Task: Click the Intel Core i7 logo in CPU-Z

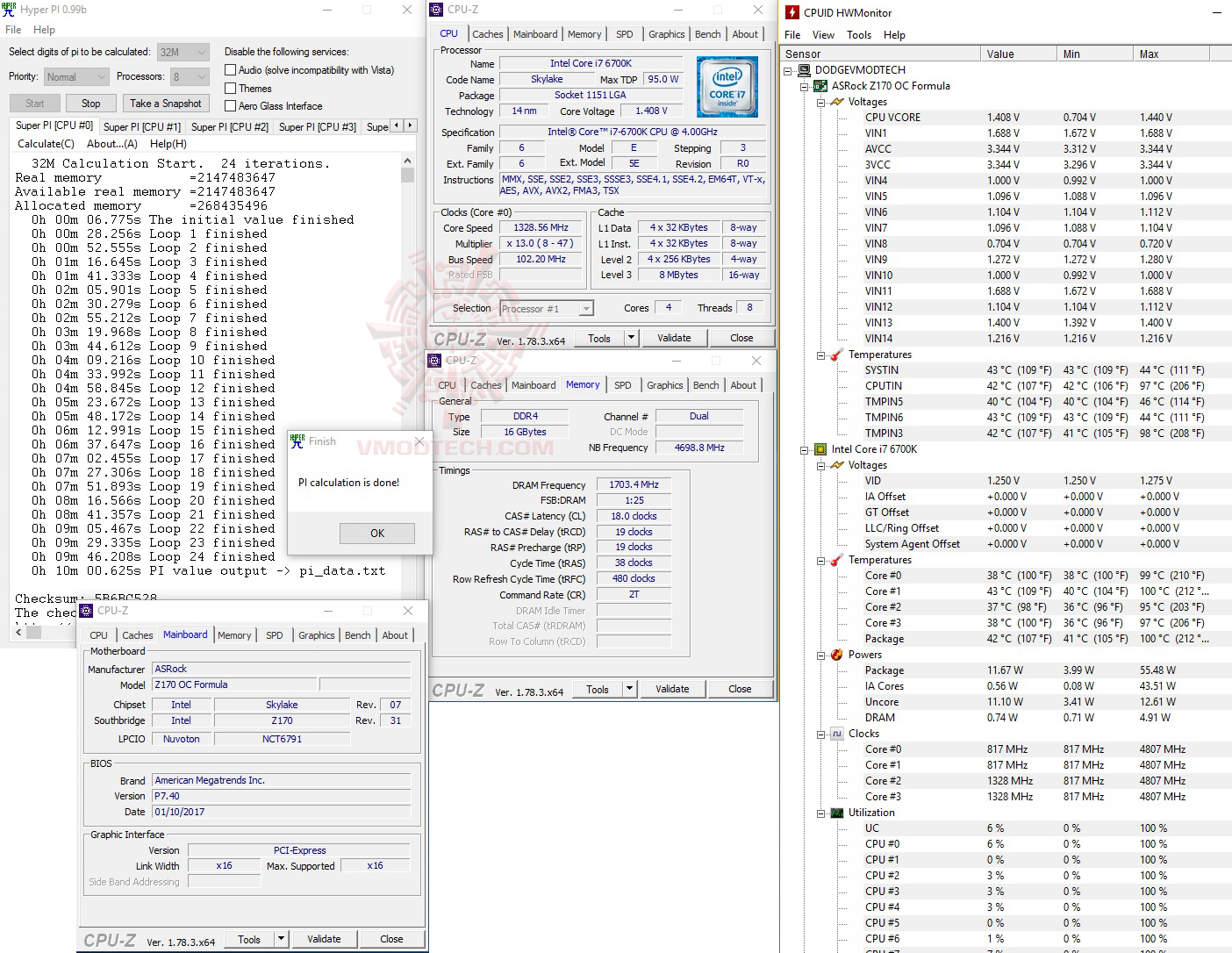Action: tap(727, 86)
